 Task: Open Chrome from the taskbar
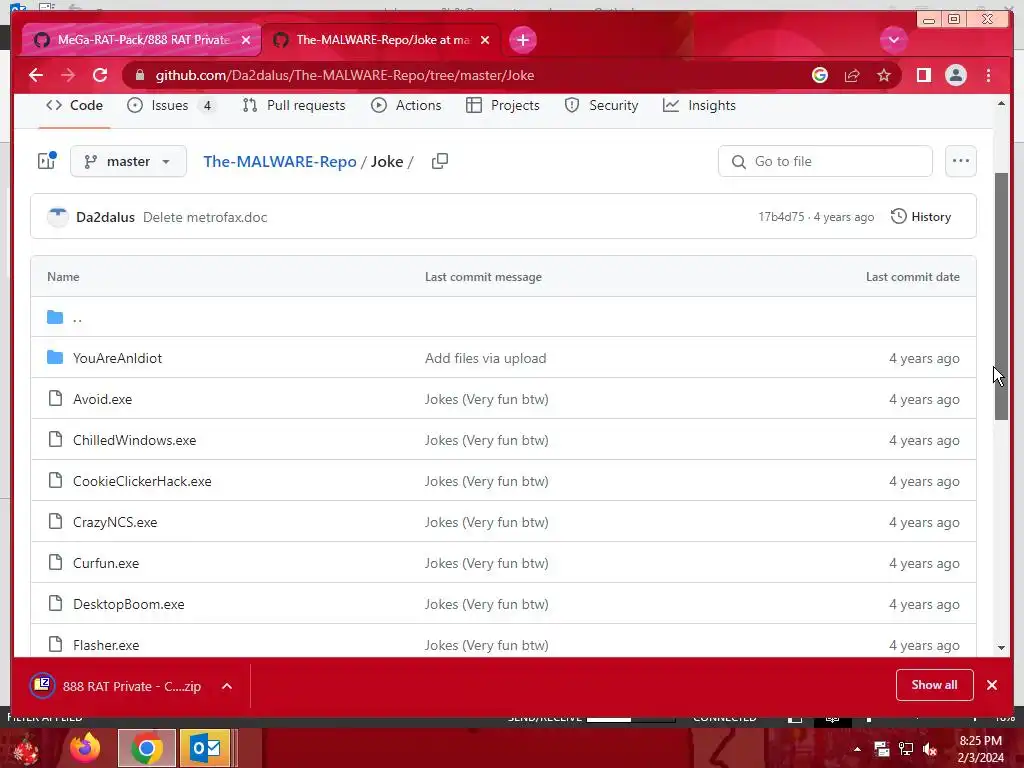(x=147, y=748)
